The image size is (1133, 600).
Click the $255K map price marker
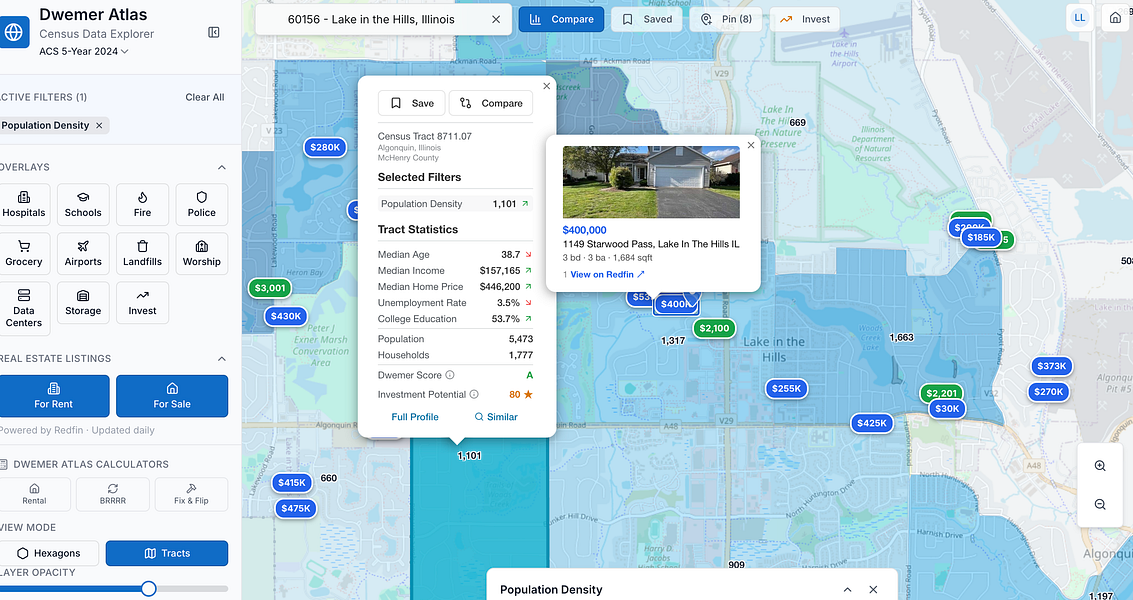coord(786,389)
